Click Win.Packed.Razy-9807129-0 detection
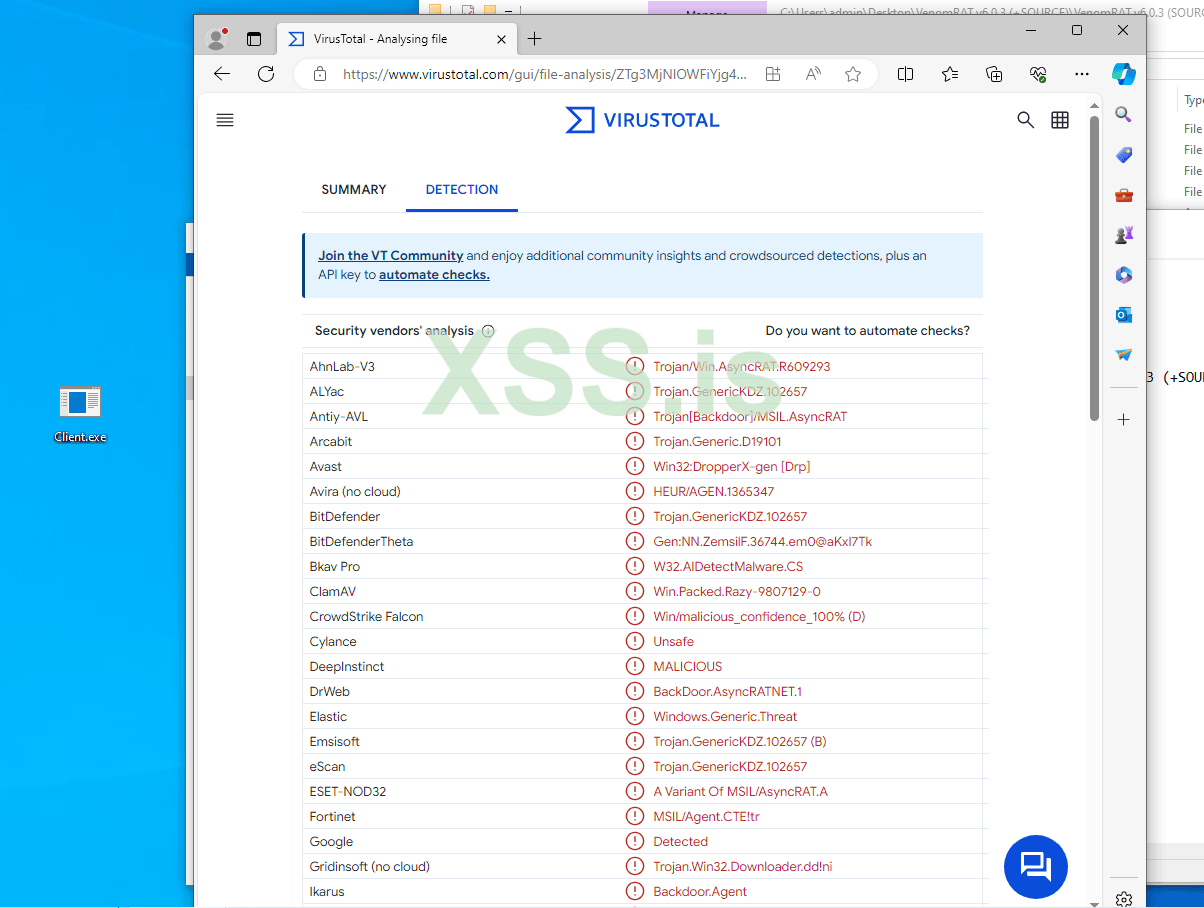This screenshot has height=908, width=1204. (x=737, y=592)
